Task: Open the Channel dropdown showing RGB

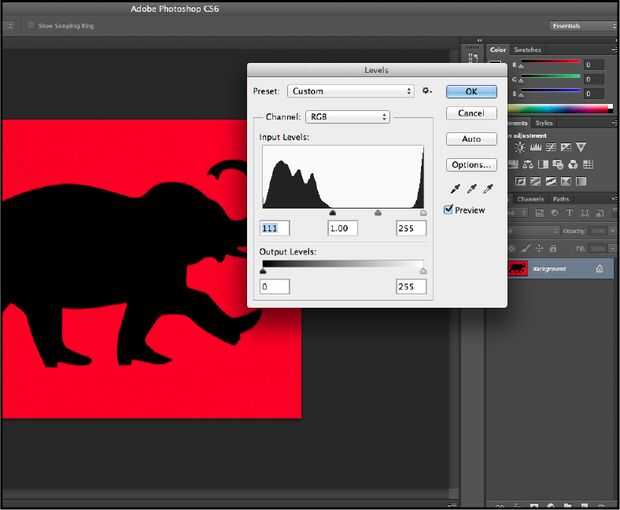Action: pyautogui.click(x=348, y=117)
